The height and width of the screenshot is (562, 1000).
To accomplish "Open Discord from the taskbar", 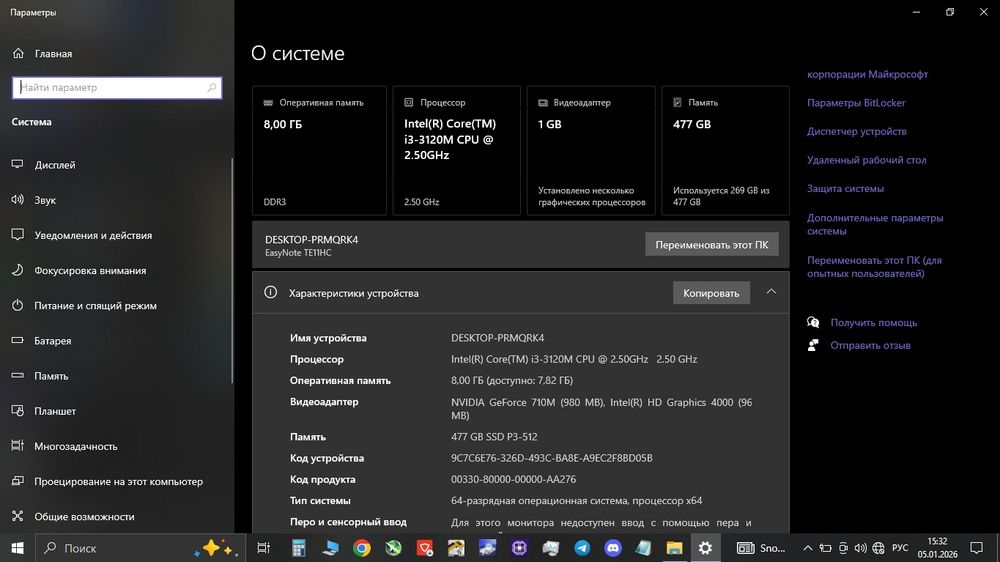I will (613, 547).
